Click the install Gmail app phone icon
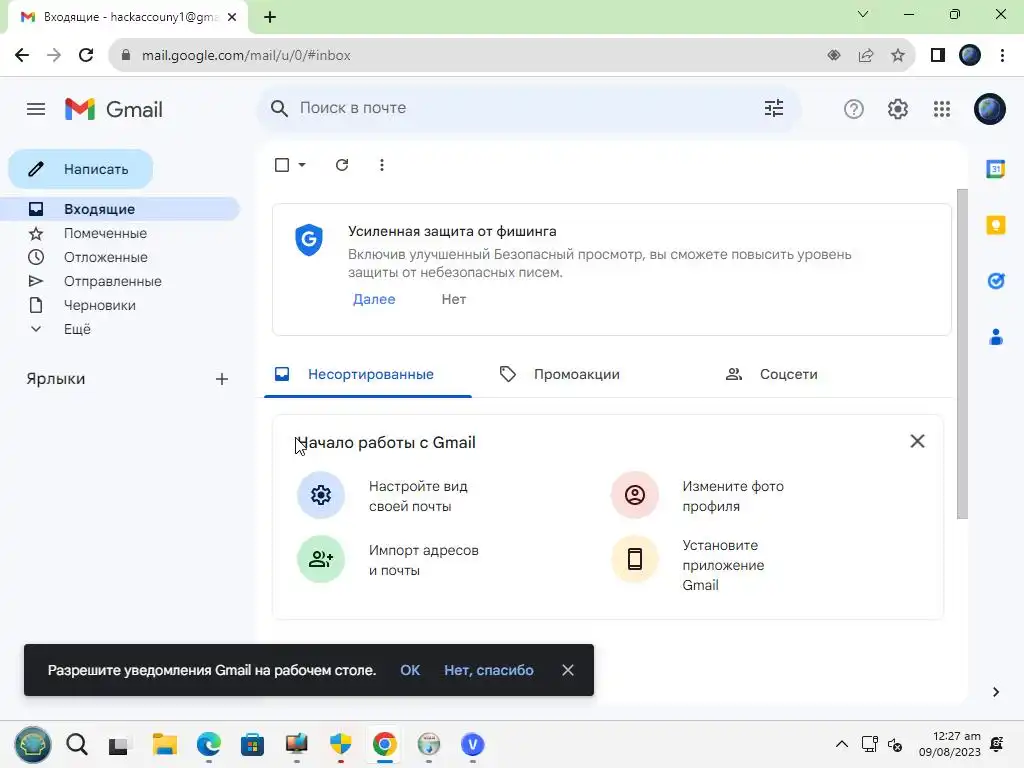This screenshot has height=768, width=1024. coord(634,559)
